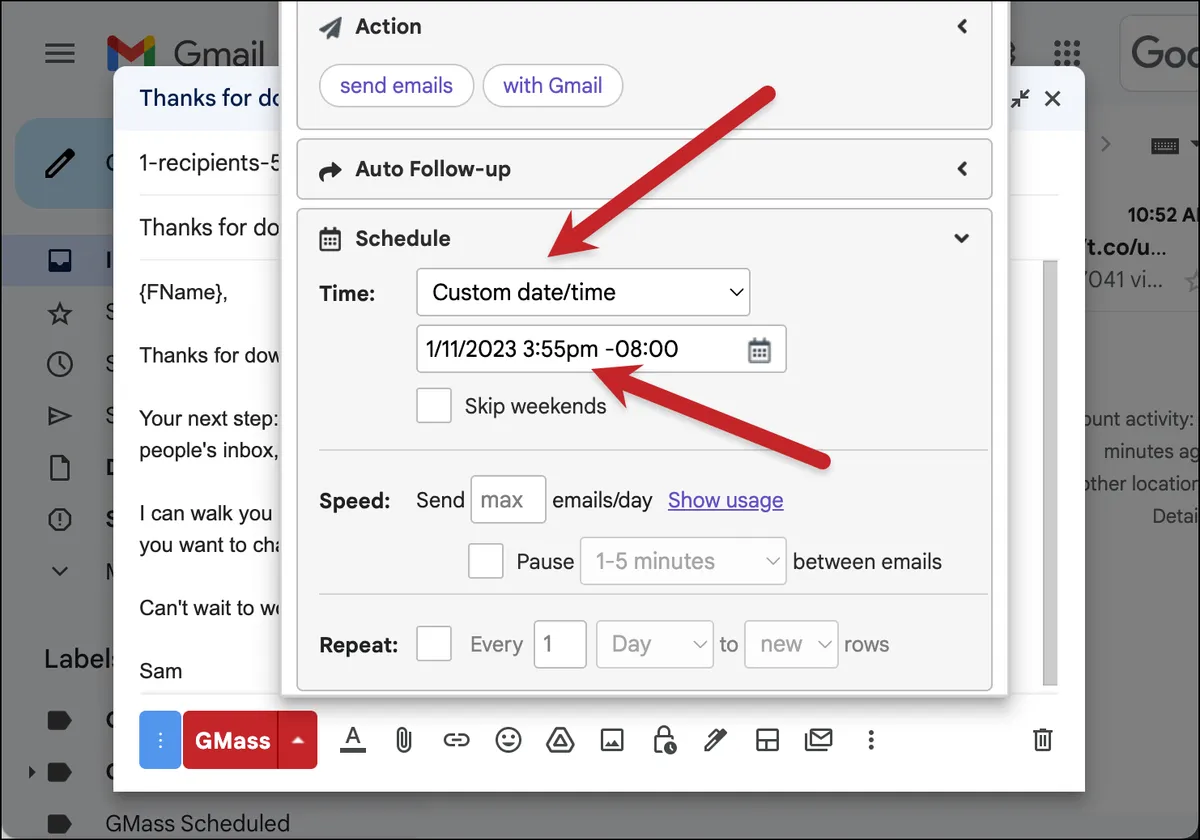Open more compose options three dots

tap(871, 740)
